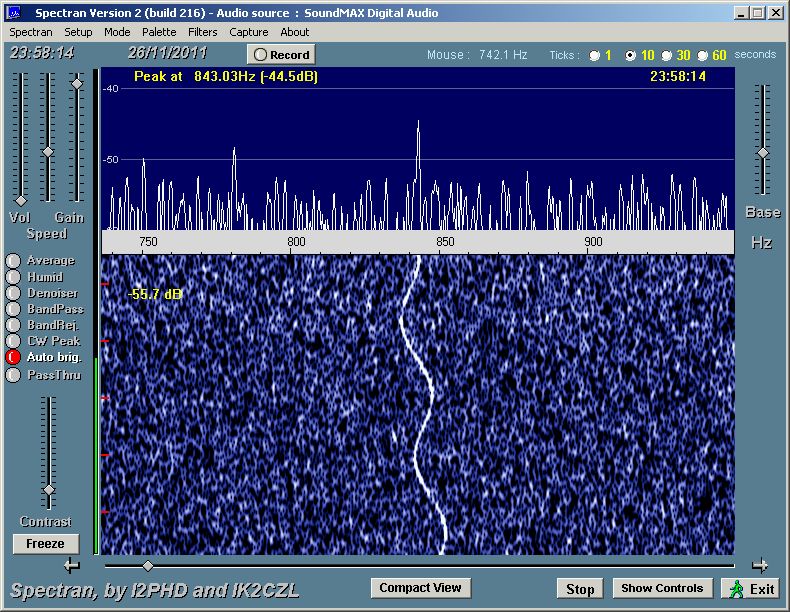Click the Gain slider handle
790x612 pixels.
point(77,84)
